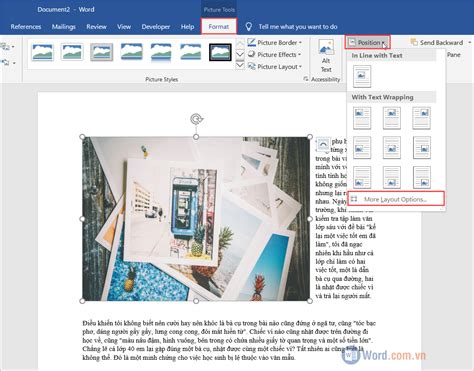Apply the fourth picture style thumbnail
The height and width of the screenshot is (371, 474).
click(x=131, y=52)
